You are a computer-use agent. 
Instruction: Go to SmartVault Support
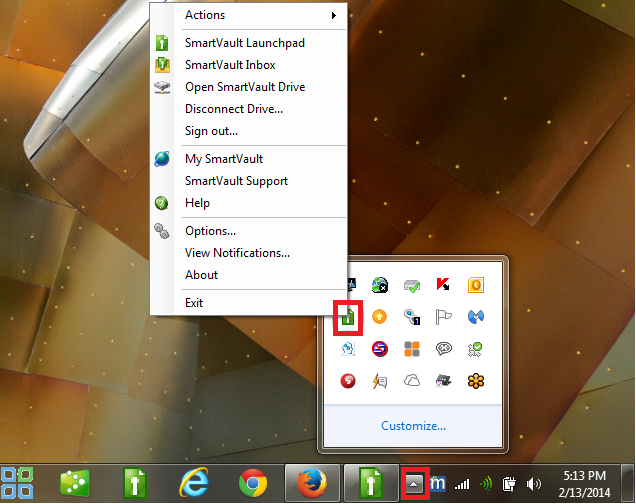pos(248,180)
